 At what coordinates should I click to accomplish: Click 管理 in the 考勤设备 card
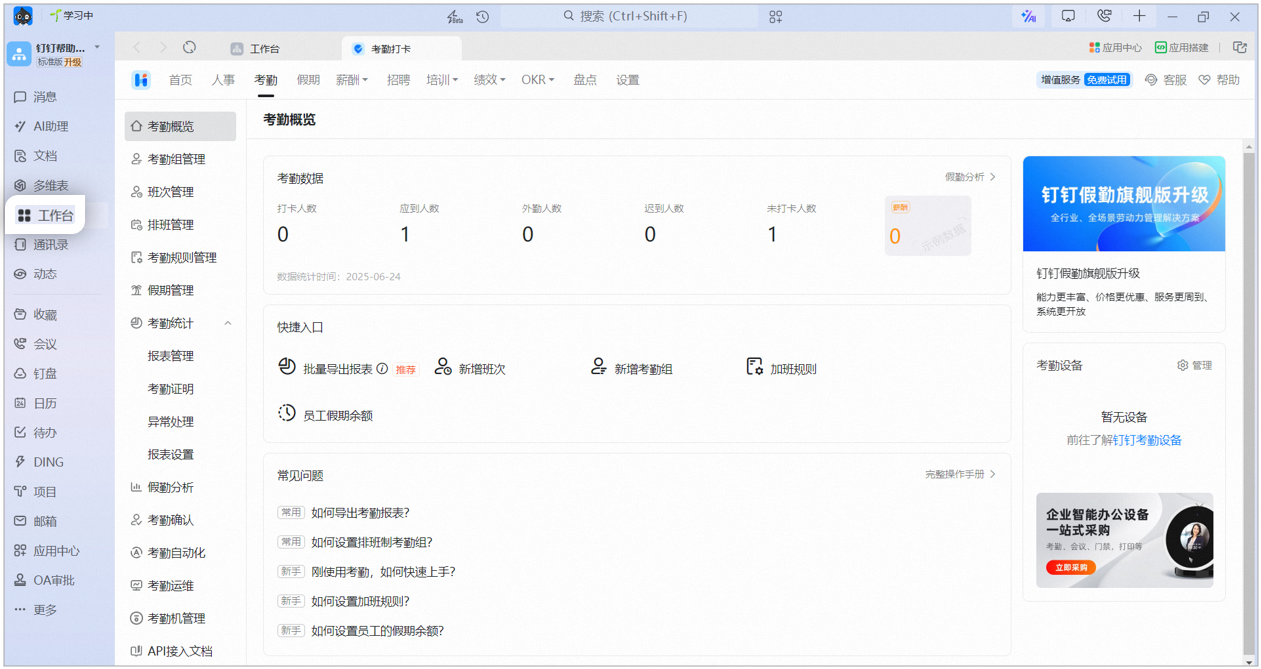click(1195, 366)
